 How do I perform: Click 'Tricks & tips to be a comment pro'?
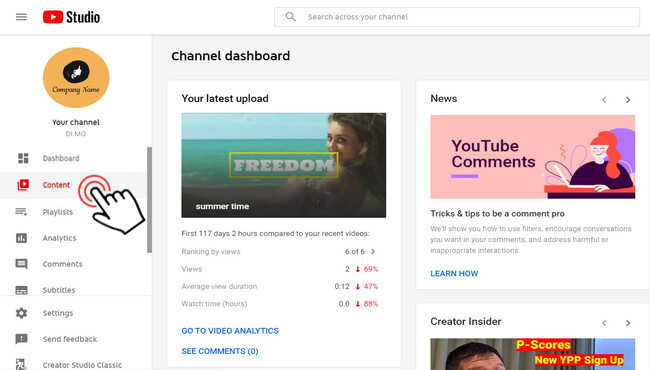tap(497, 214)
